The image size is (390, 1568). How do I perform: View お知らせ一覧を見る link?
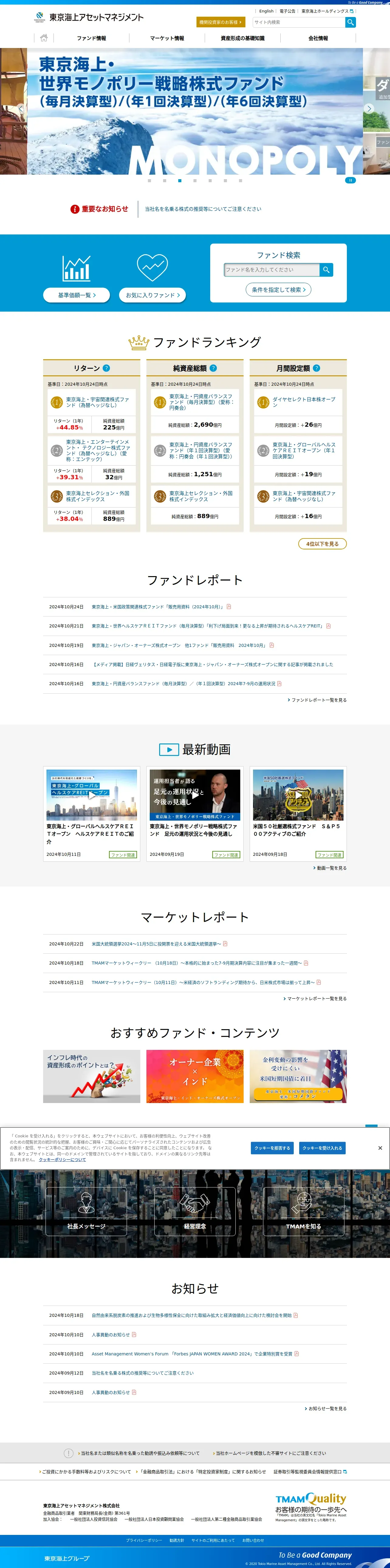click(326, 1409)
